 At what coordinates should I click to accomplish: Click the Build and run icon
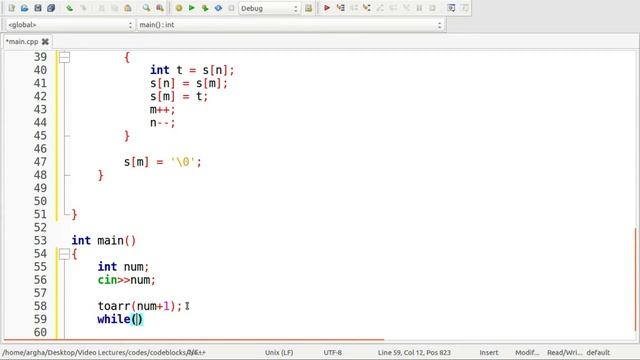[205, 8]
